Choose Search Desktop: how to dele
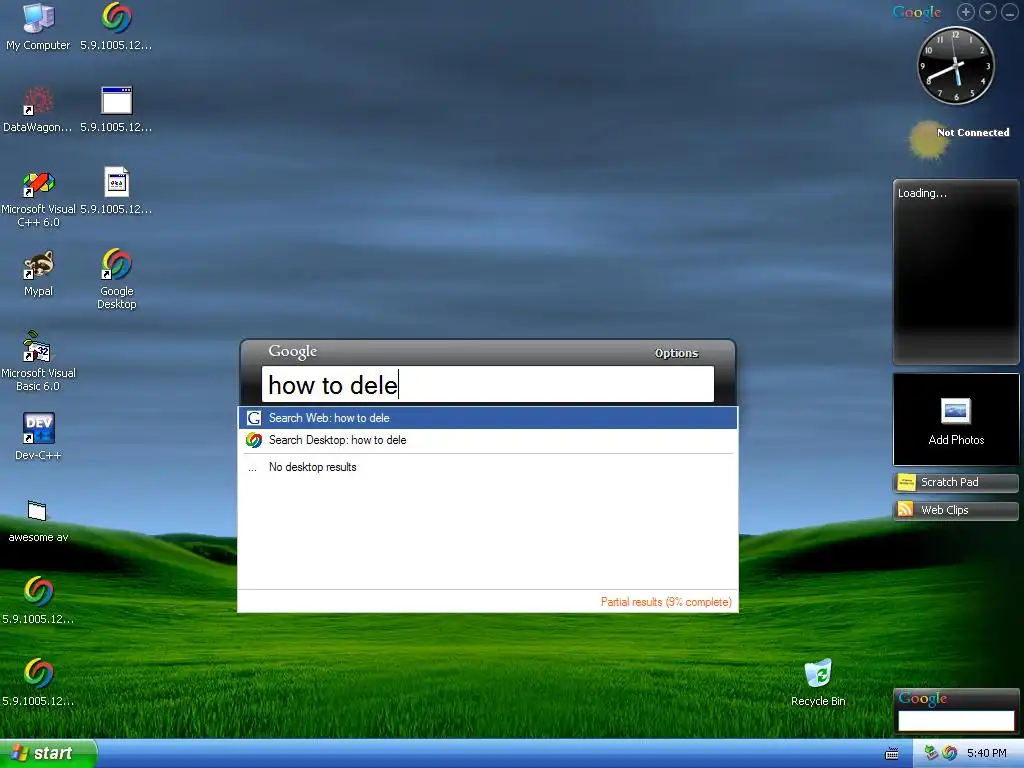This screenshot has width=1024, height=768. coord(488,440)
